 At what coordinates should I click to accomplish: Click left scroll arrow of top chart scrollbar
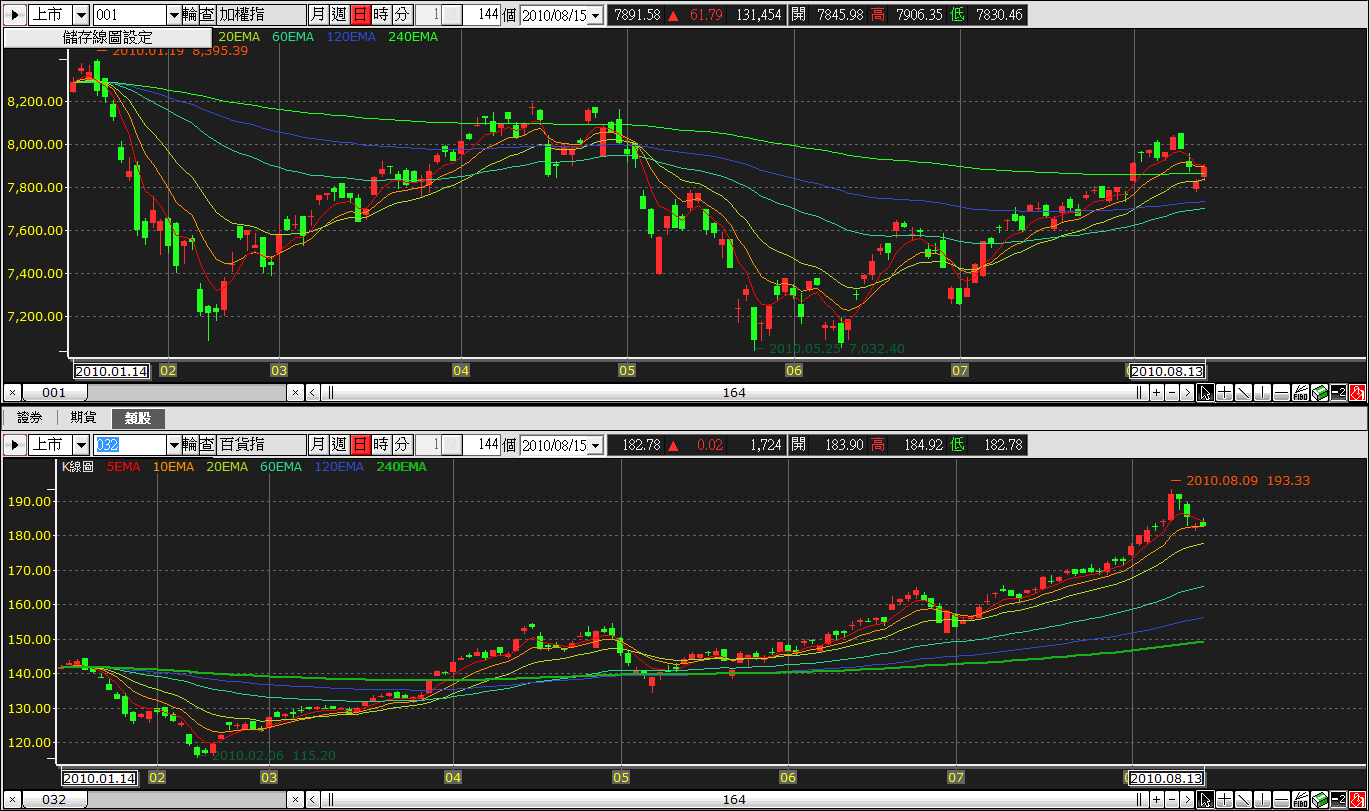[x=313, y=393]
